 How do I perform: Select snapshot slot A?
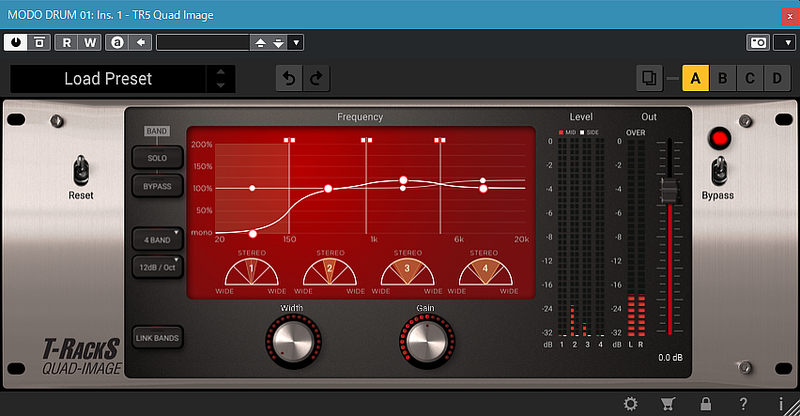pos(695,79)
